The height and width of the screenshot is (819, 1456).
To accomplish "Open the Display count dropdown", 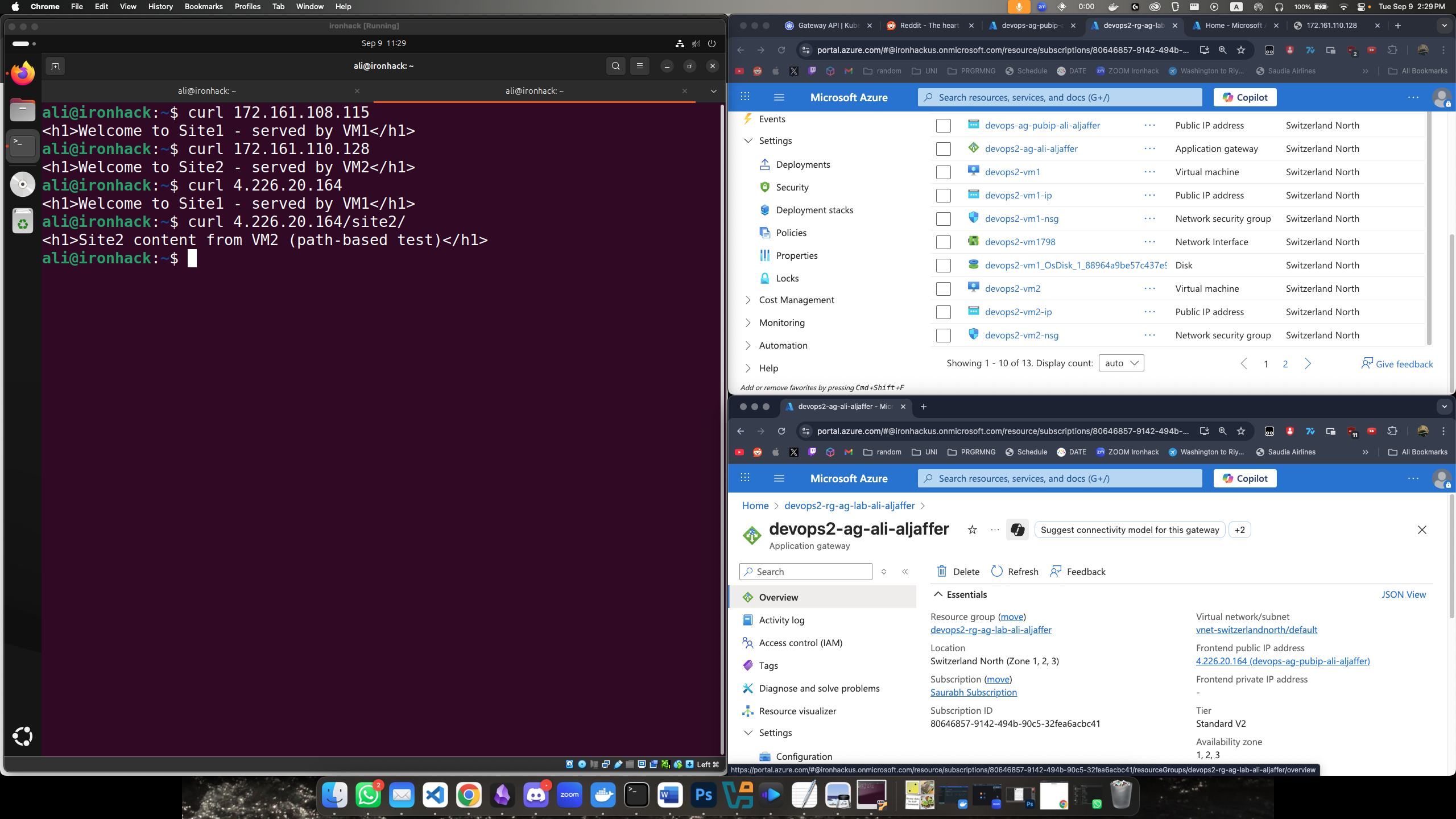I will pyautogui.click(x=1120, y=362).
